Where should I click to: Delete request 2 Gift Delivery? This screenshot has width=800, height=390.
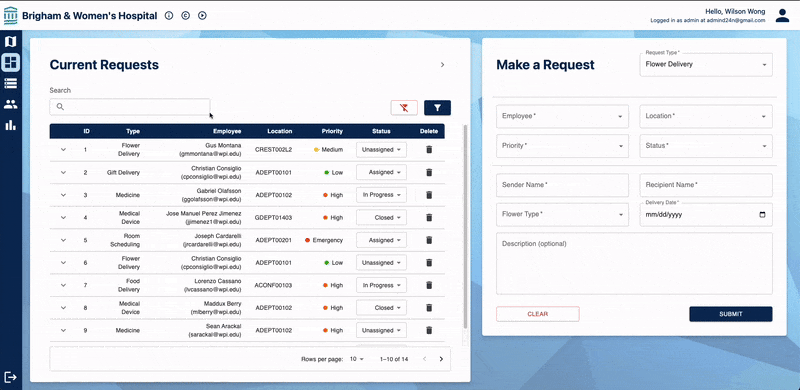coord(429,173)
